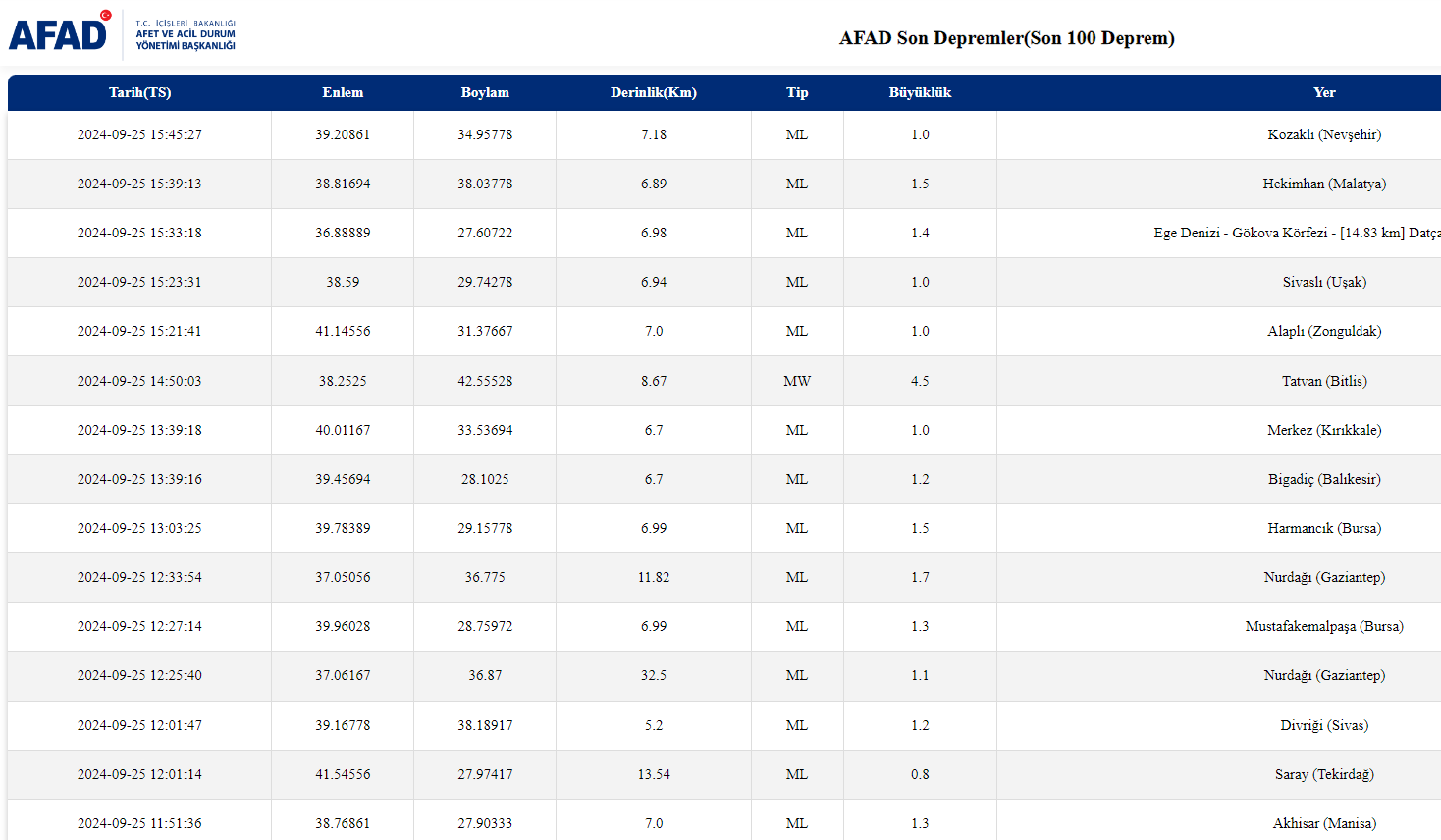Select location Saray (Tekirdağ)
Viewport: 1441px width, 840px height.
(x=1324, y=774)
